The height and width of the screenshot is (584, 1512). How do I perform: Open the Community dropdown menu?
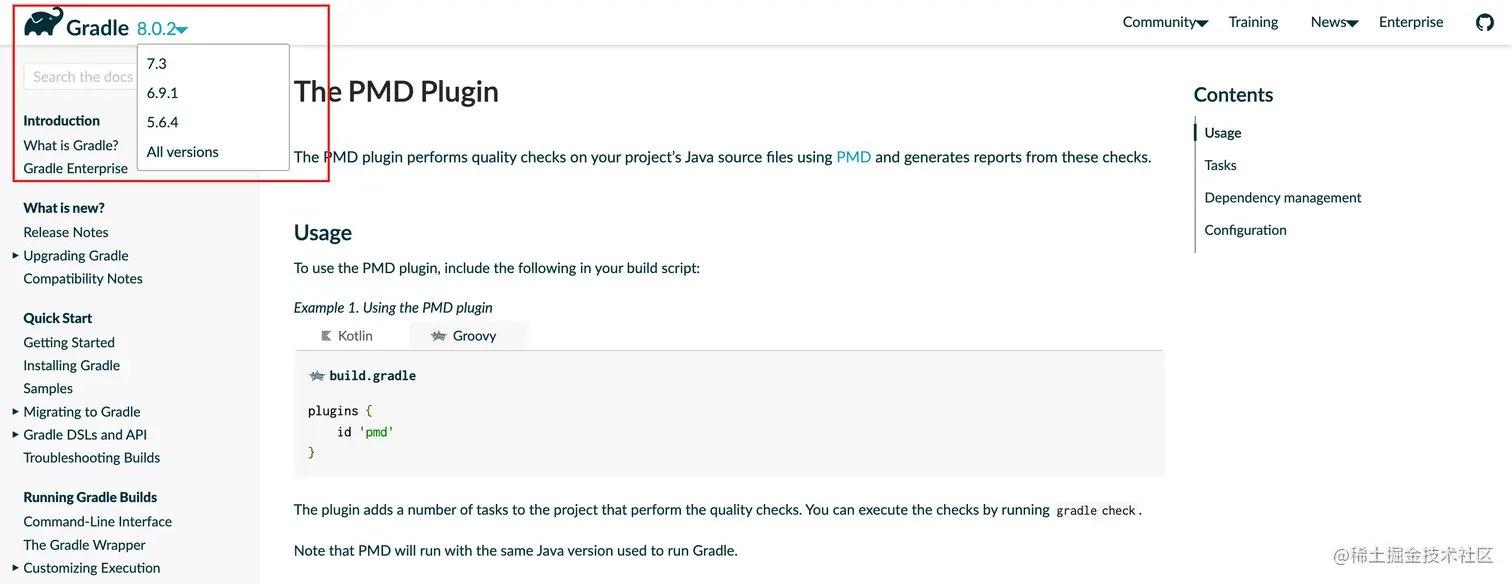[x=1165, y=22]
